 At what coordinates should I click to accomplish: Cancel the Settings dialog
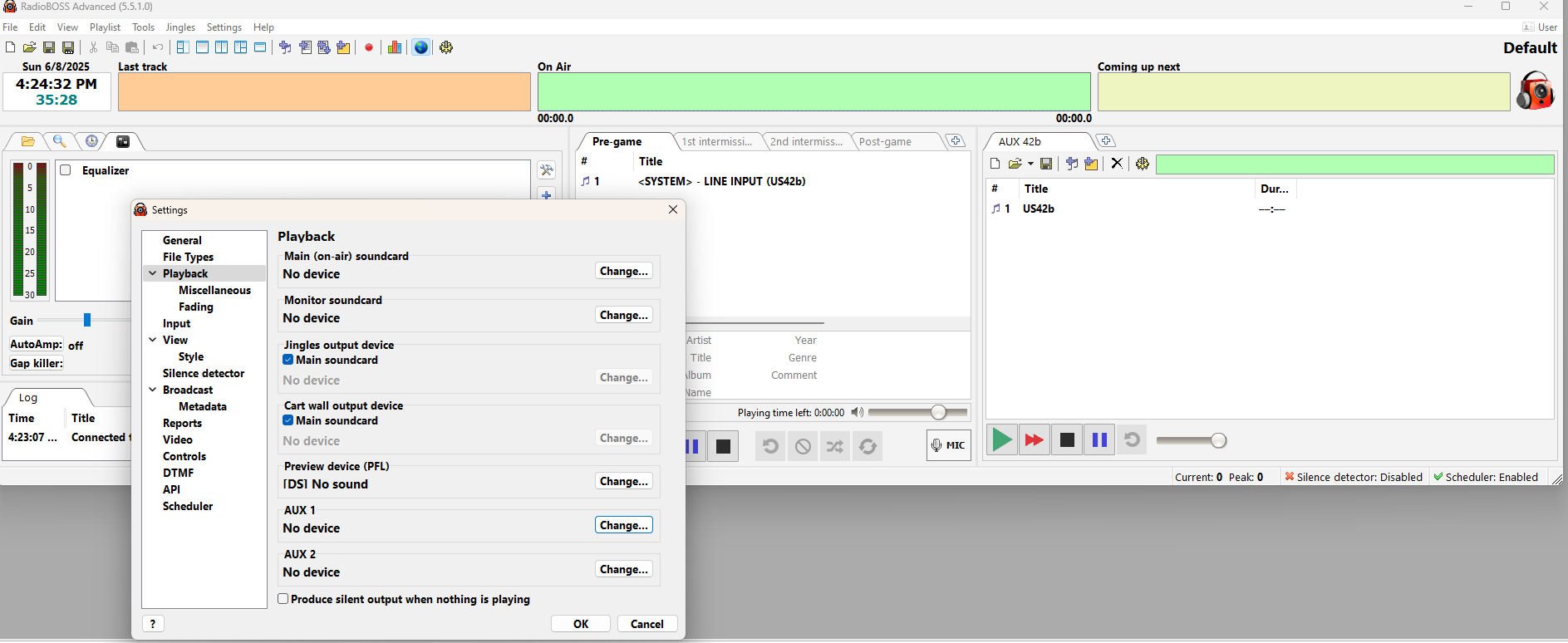[x=647, y=624]
